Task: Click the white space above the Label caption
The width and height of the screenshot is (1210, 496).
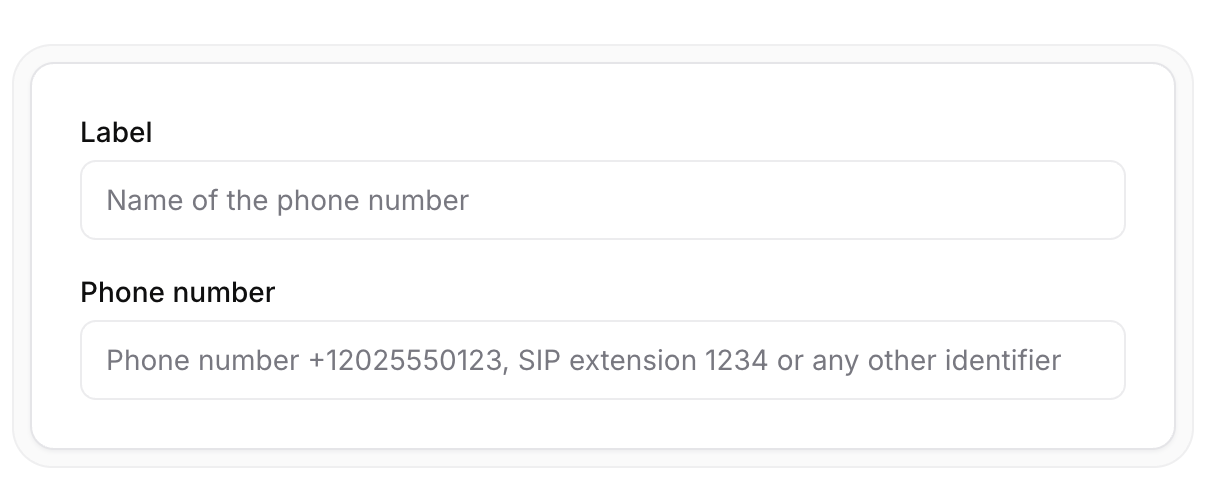Action: [x=602, y=90]
